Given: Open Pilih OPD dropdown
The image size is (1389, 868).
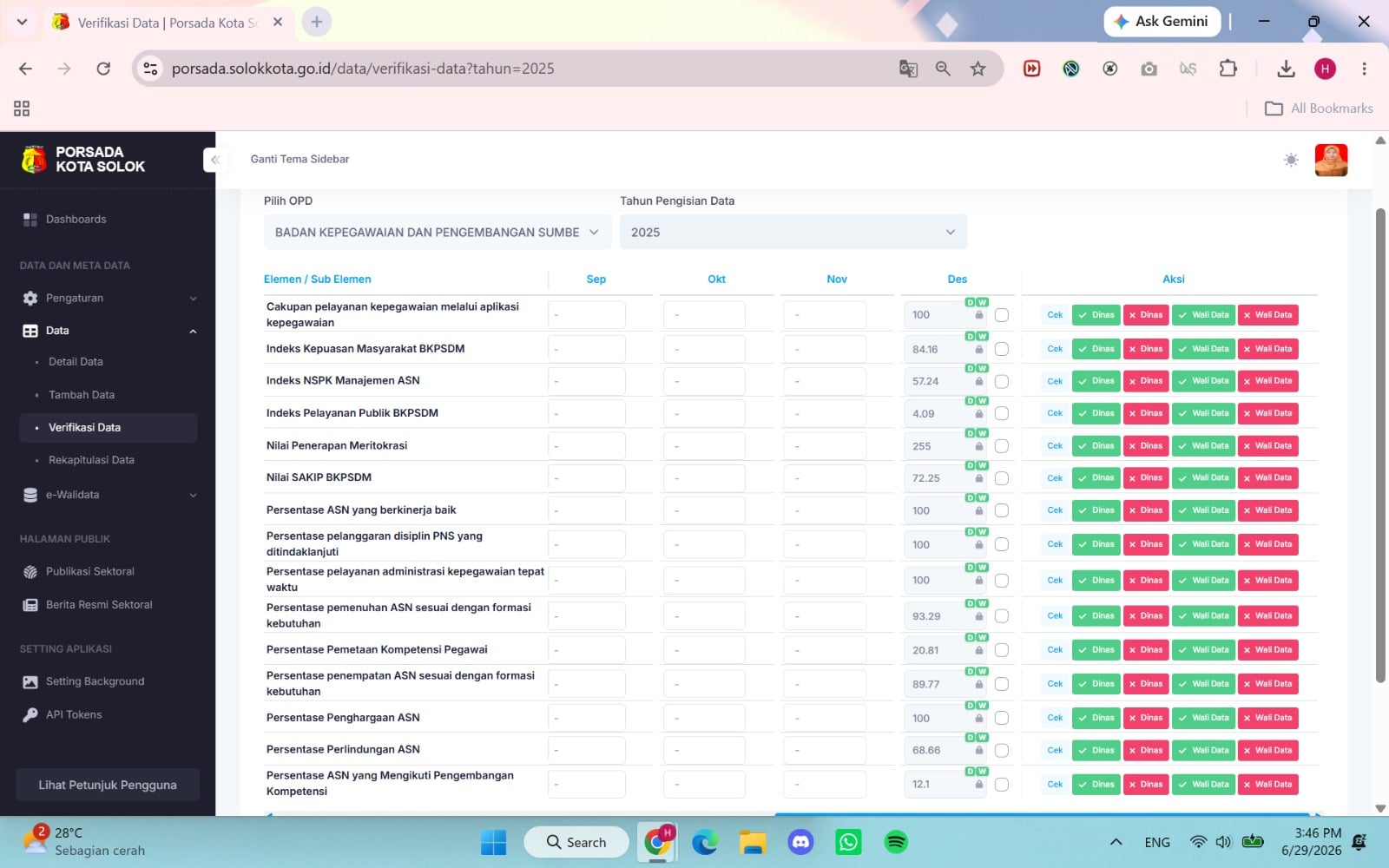Looking at the screenshot, I should pyautogui.click(x=438, y=233).
